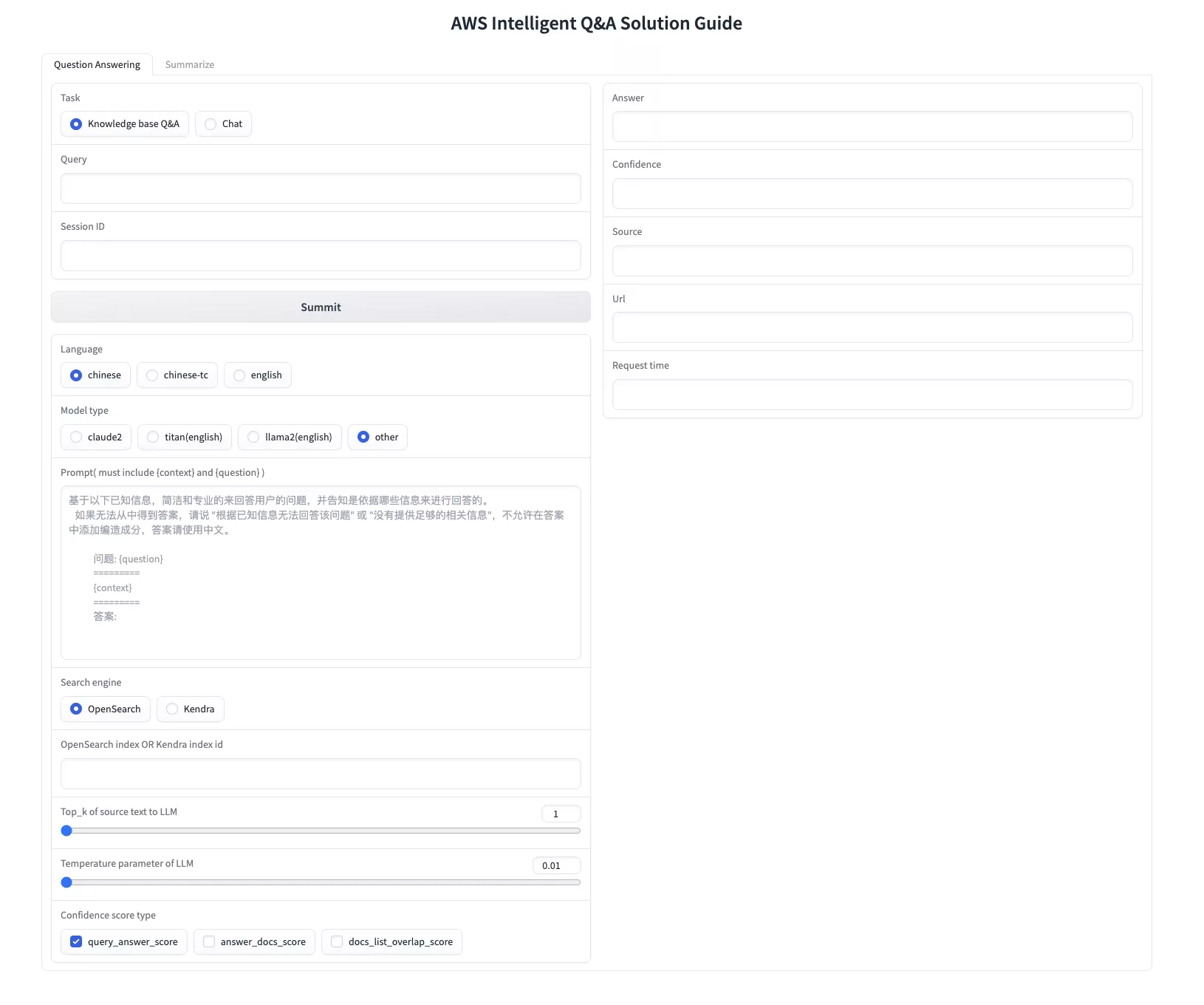Click the 'Model type' label
1204x1005 pixels.
click(84, 410)
